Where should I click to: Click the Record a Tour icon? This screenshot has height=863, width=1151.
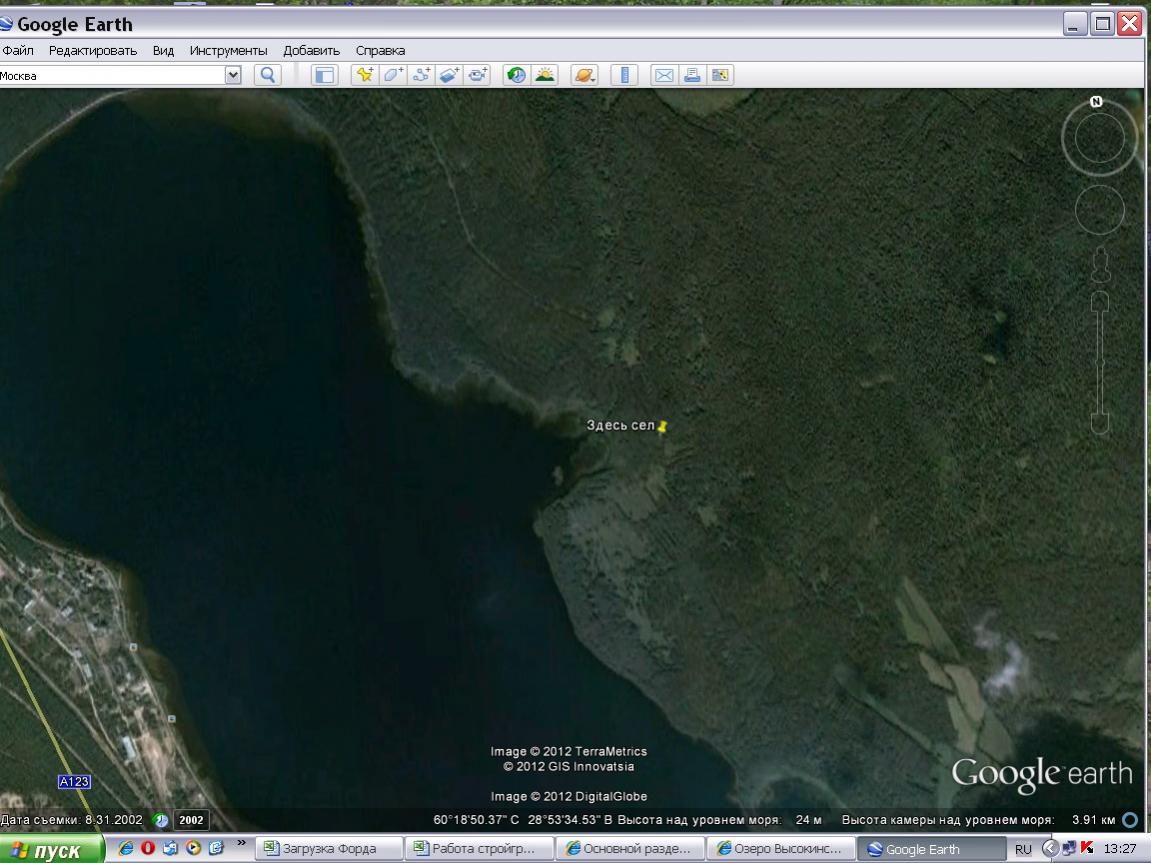pos(478,75)
